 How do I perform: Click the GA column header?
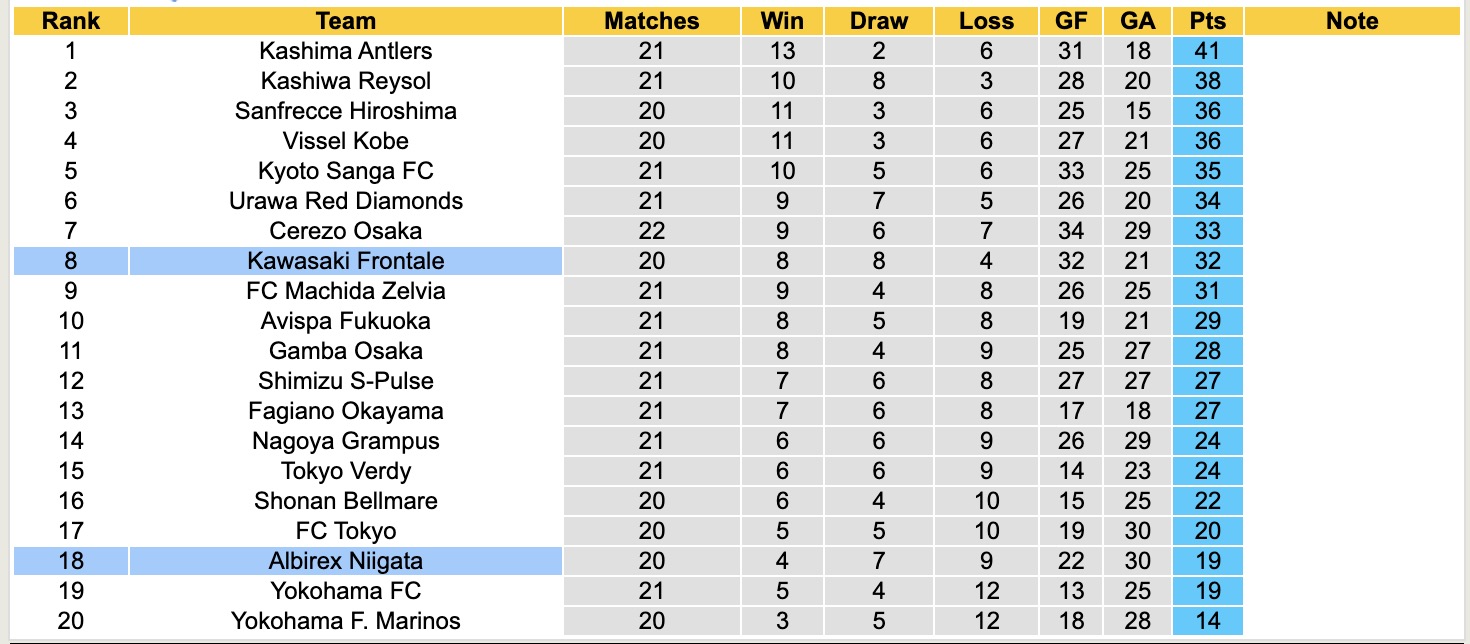pos(1138,21)
